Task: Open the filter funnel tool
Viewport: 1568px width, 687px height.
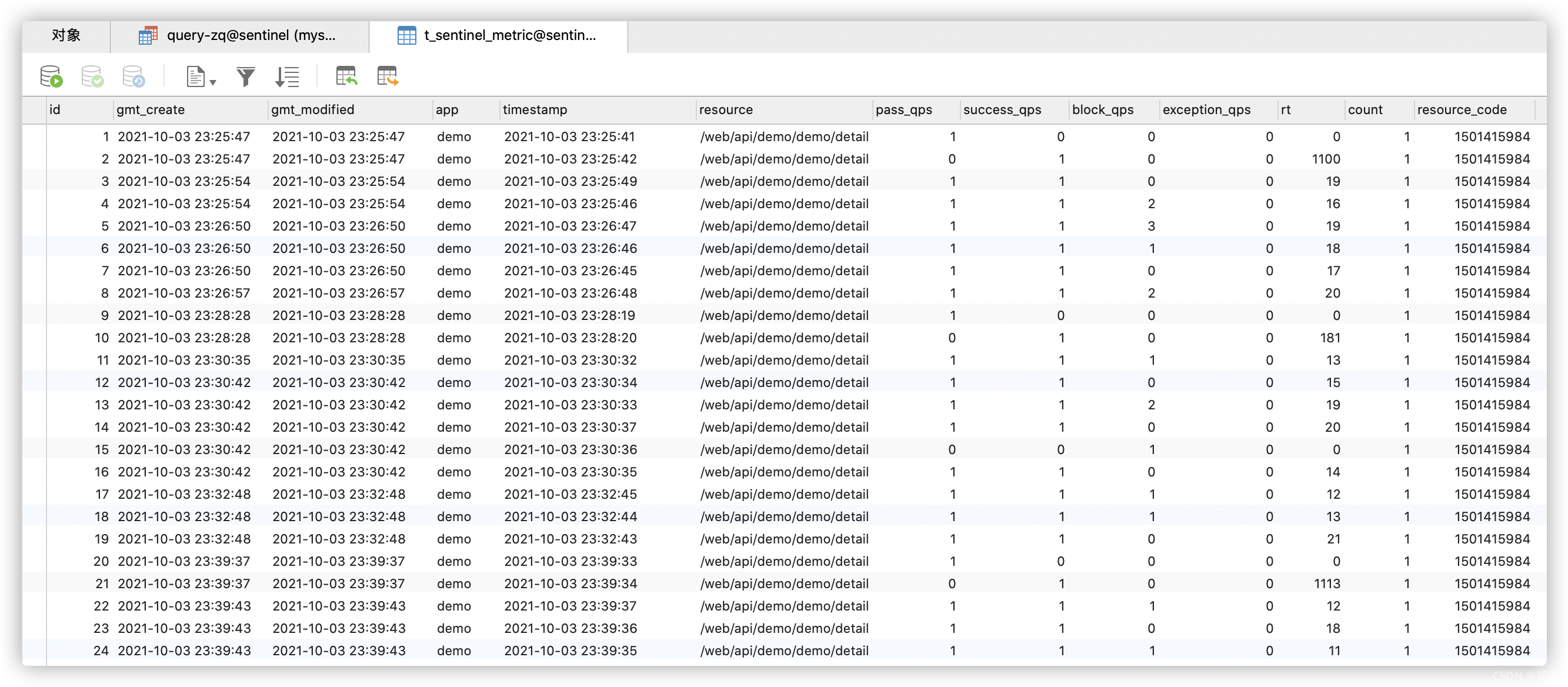Action: coord(246,76)
